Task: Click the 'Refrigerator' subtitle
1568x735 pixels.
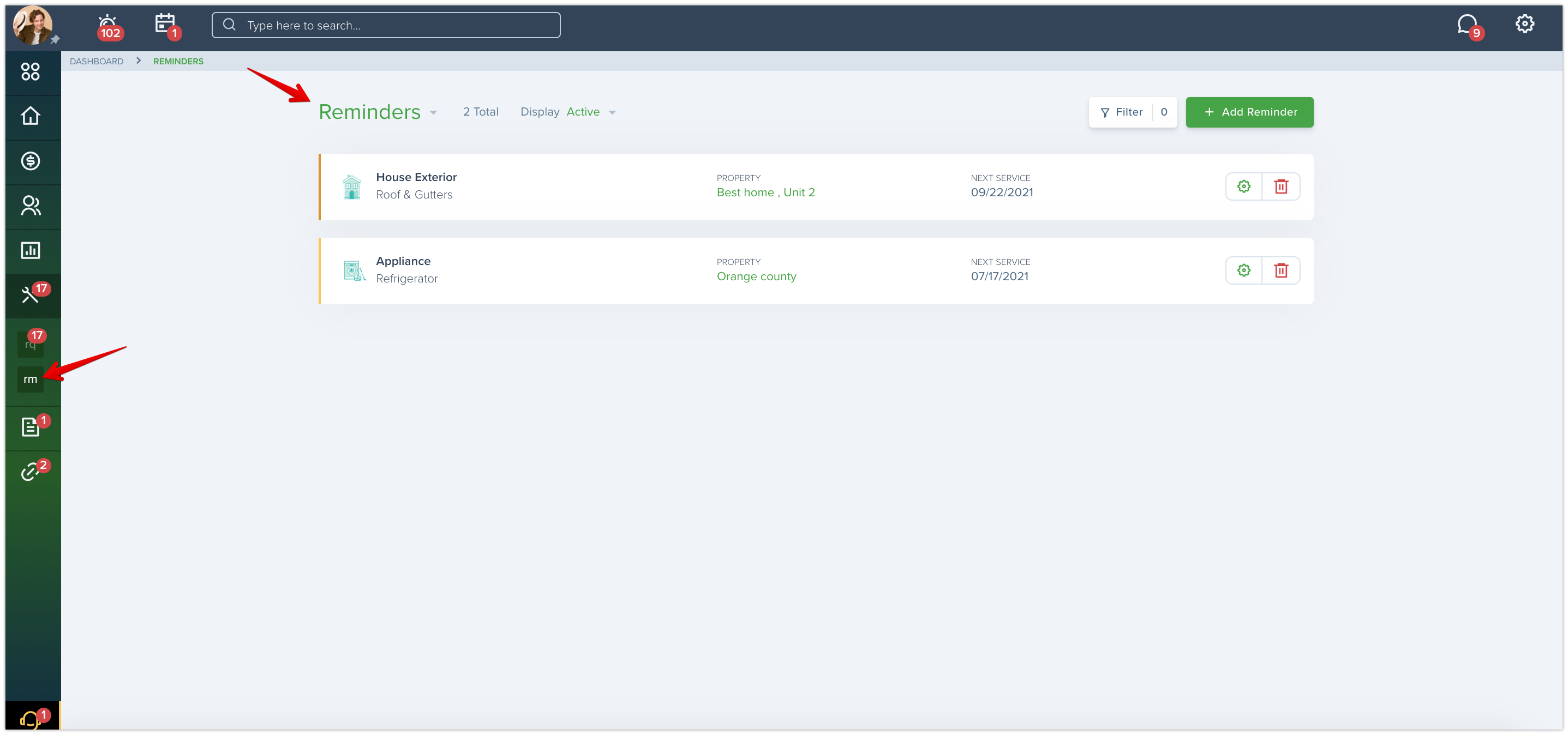Action: tap(406, 279)
